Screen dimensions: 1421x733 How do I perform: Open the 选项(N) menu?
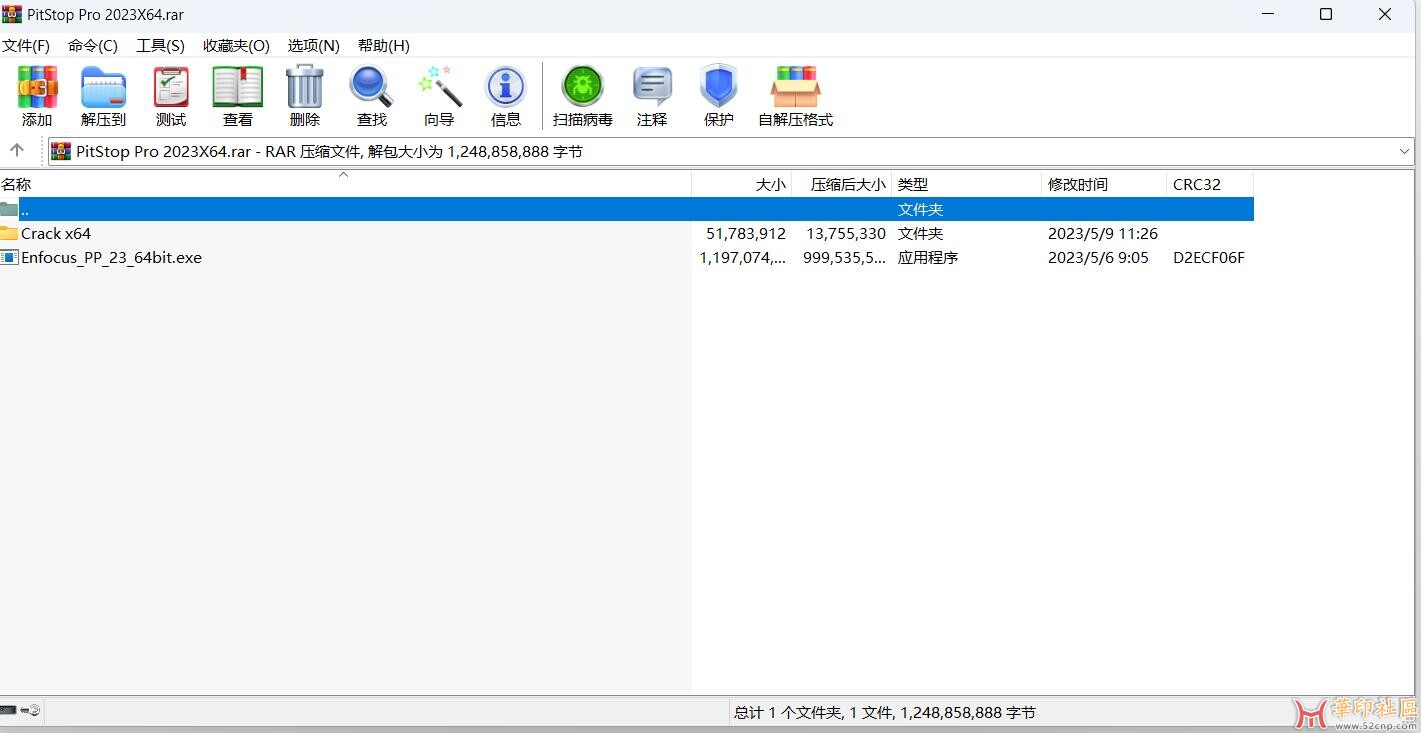(314, 46)
